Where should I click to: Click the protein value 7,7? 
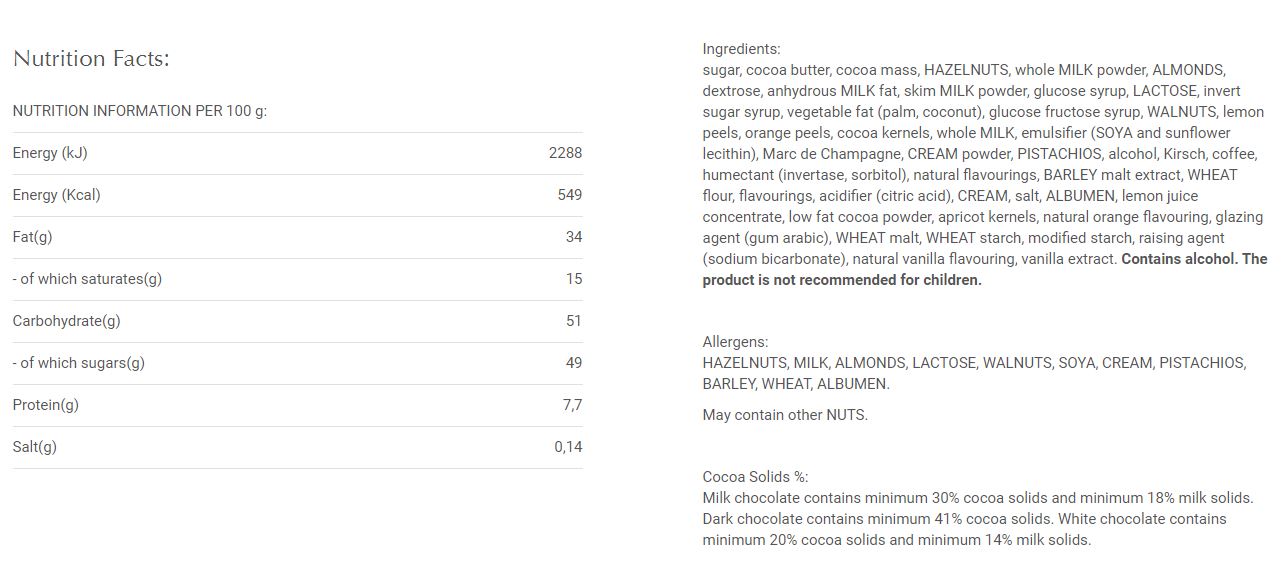coord(572,405)
